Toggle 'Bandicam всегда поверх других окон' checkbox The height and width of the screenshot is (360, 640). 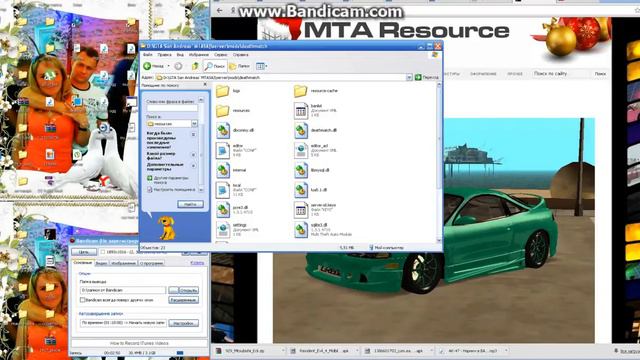(82, 300)
